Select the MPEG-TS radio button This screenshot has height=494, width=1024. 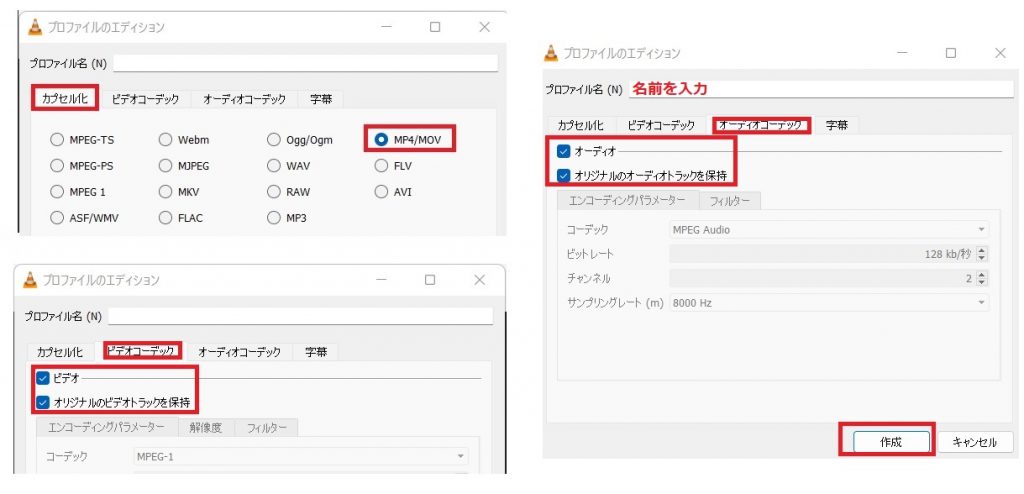57,140
